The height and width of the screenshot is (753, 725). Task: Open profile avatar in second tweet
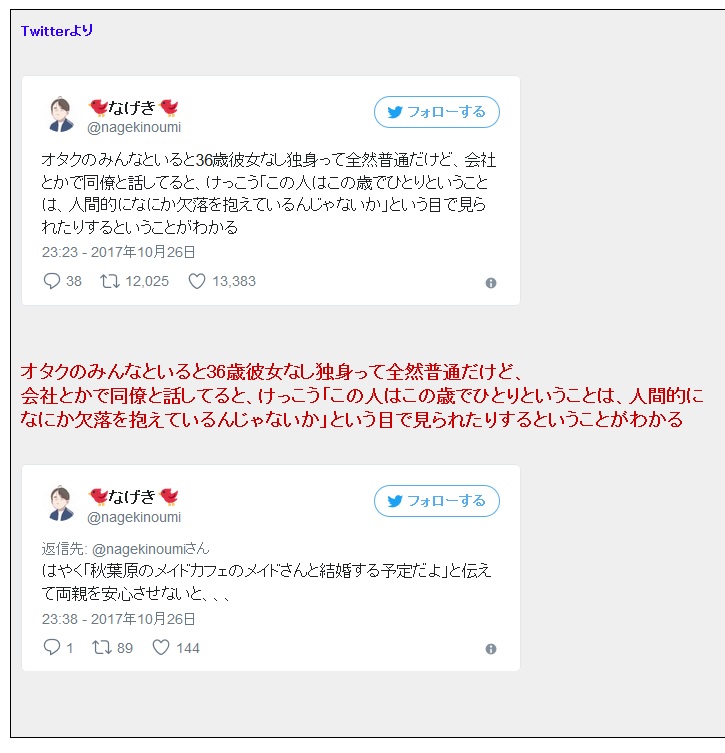point(60,503)
